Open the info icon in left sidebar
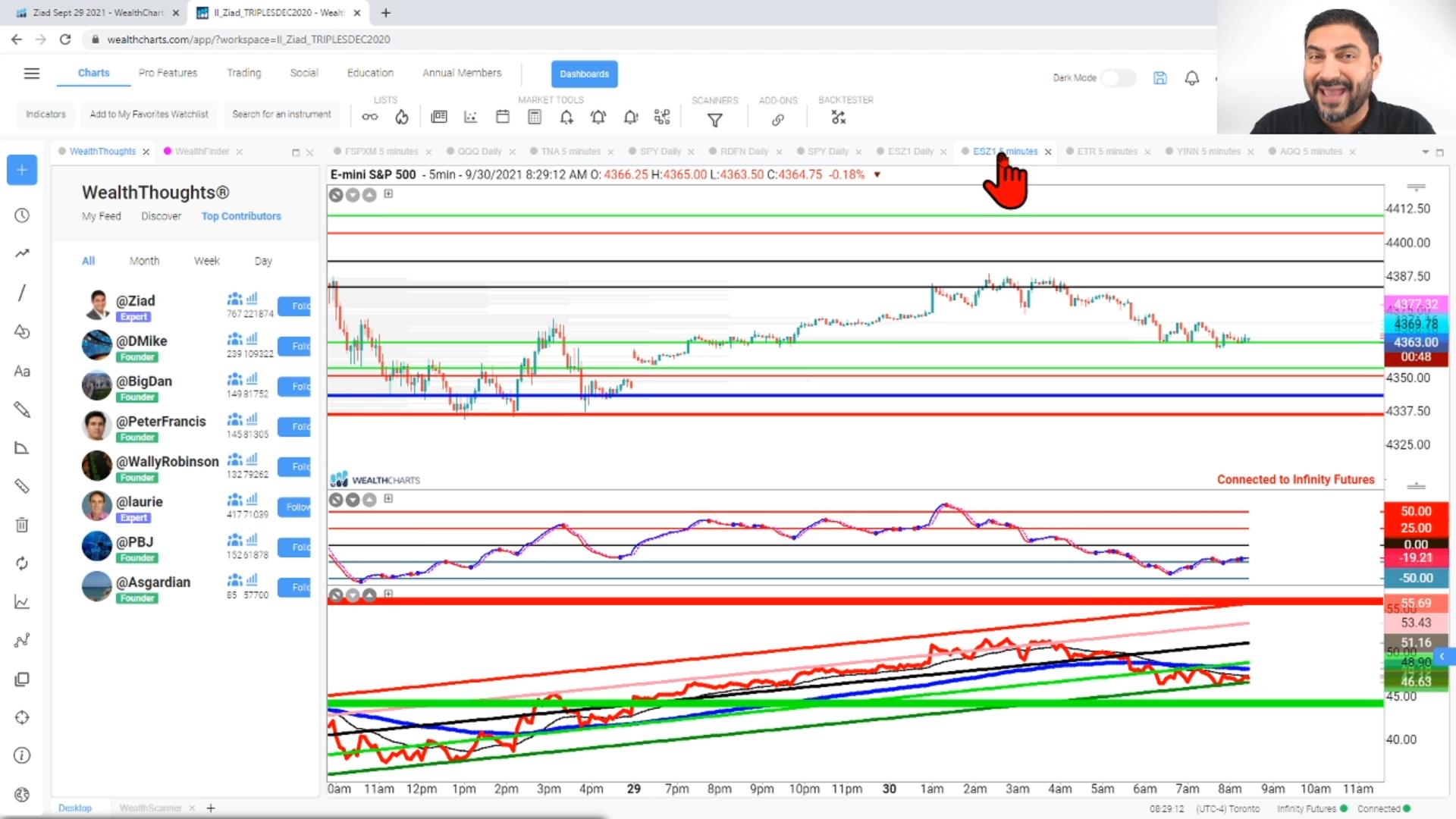 (22, 756)
